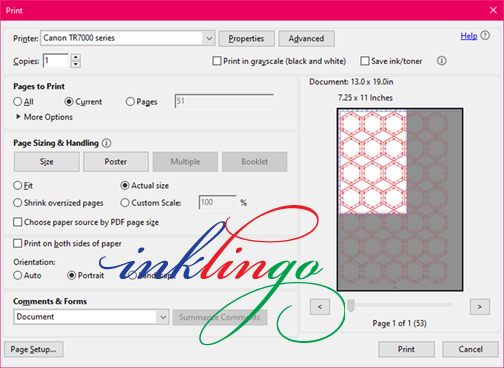
Task: Click the page preview slider handle
Action: click(x=351, y=305)
